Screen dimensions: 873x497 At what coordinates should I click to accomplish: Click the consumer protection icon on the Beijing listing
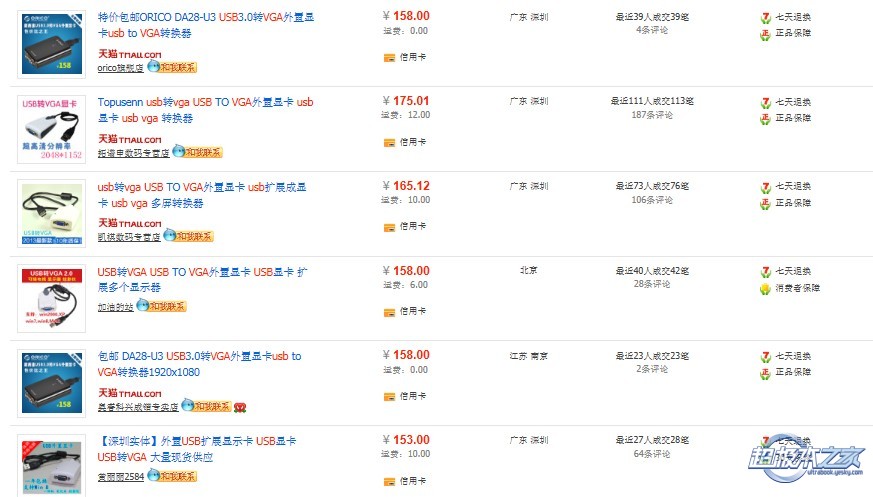click(766, 288)
